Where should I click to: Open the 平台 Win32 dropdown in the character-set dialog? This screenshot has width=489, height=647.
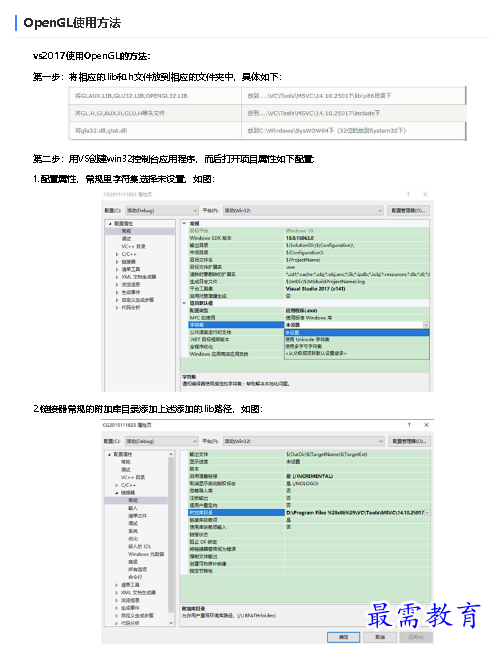[x=303, y=210]
